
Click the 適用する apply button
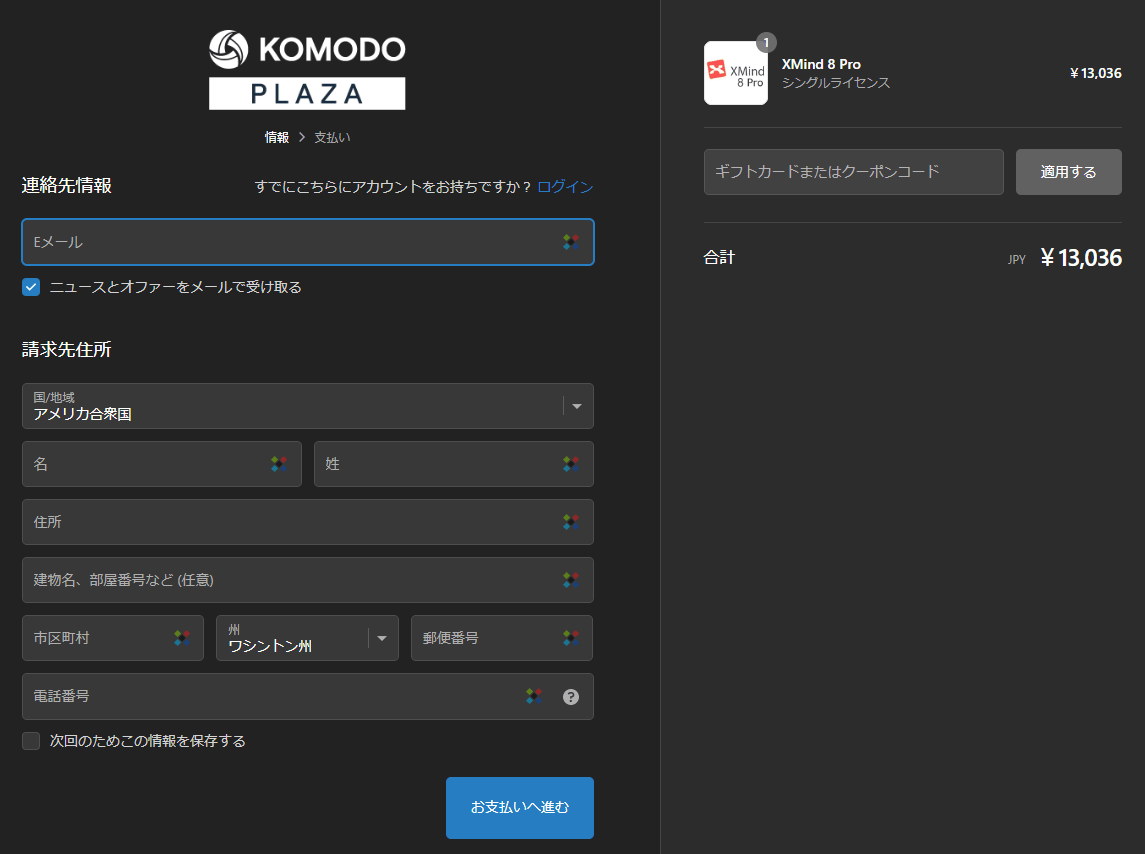click(x=1068, y=172)
